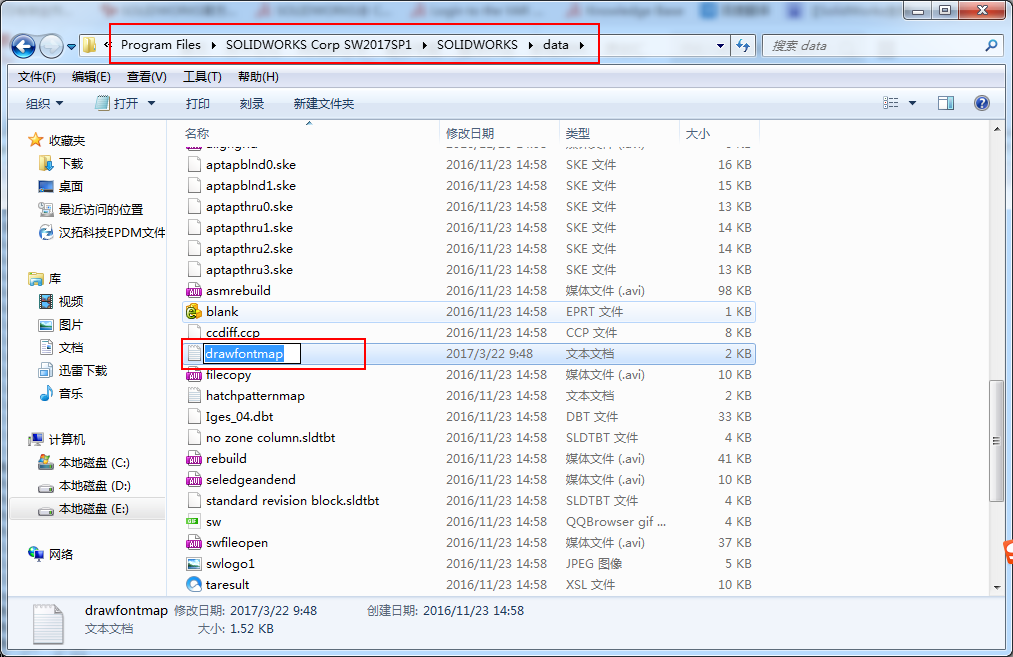
Task: Click the scrollbar down arrow
Action: tap(996, 587)
